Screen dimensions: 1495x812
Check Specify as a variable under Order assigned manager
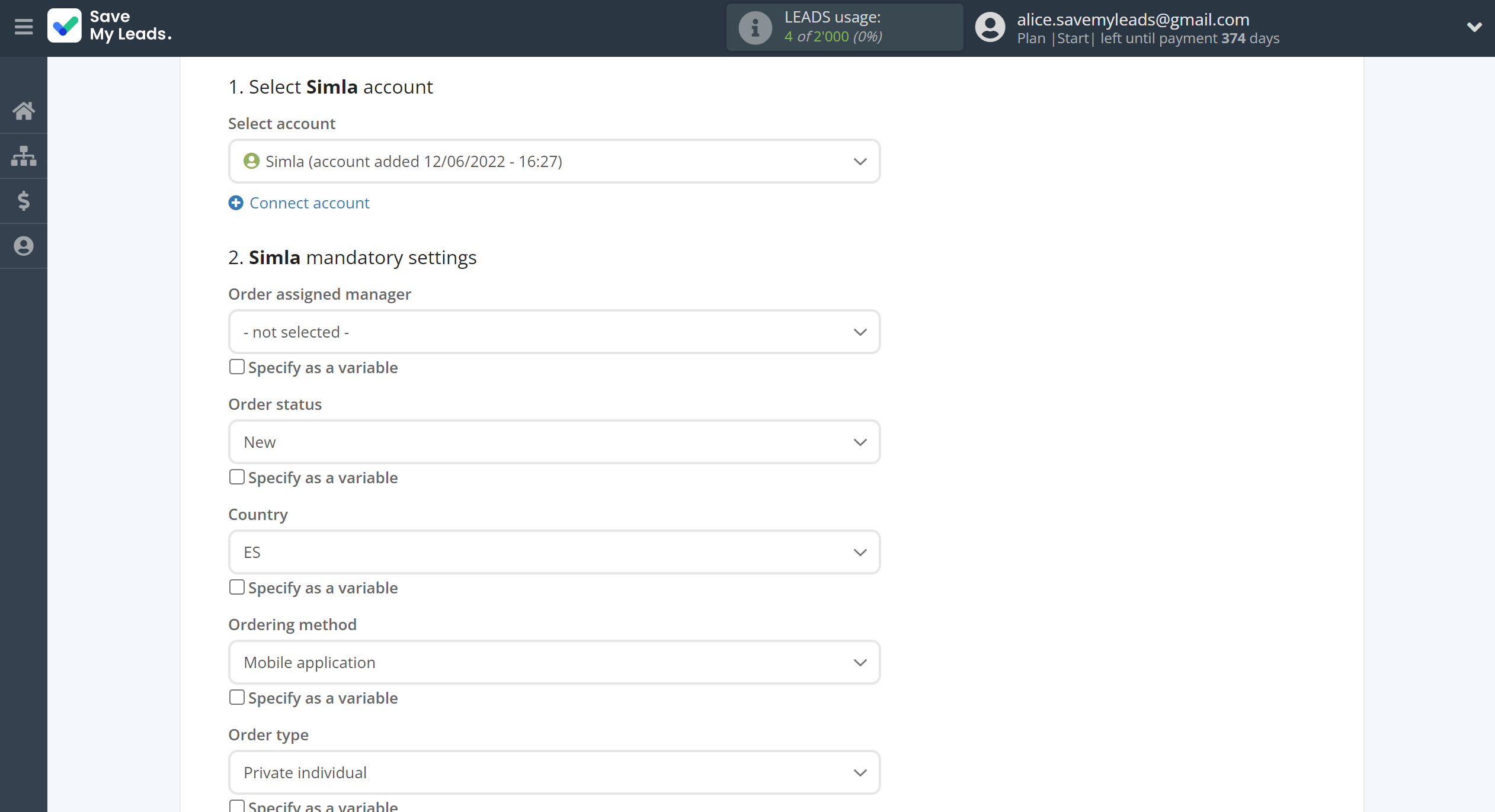(x=236, y=367)
